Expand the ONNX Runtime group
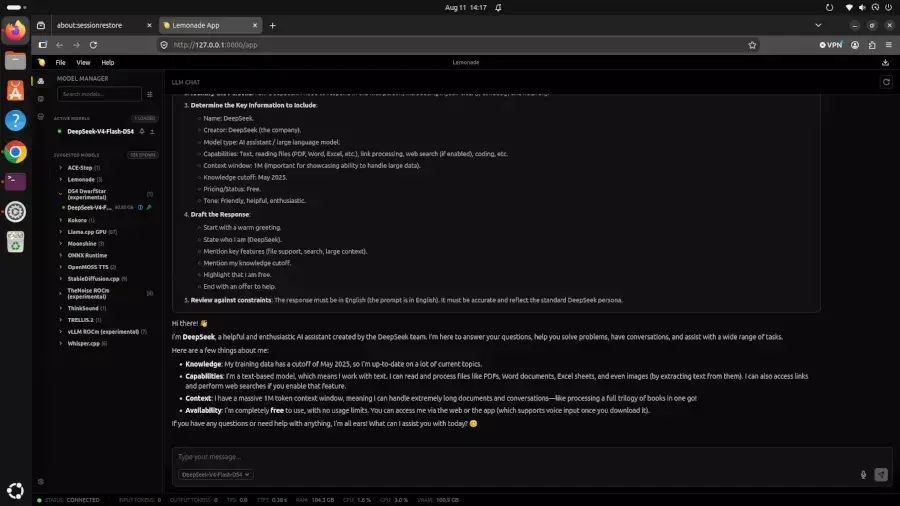The height and width of the screenshot is (506, 900). [60, 255]
